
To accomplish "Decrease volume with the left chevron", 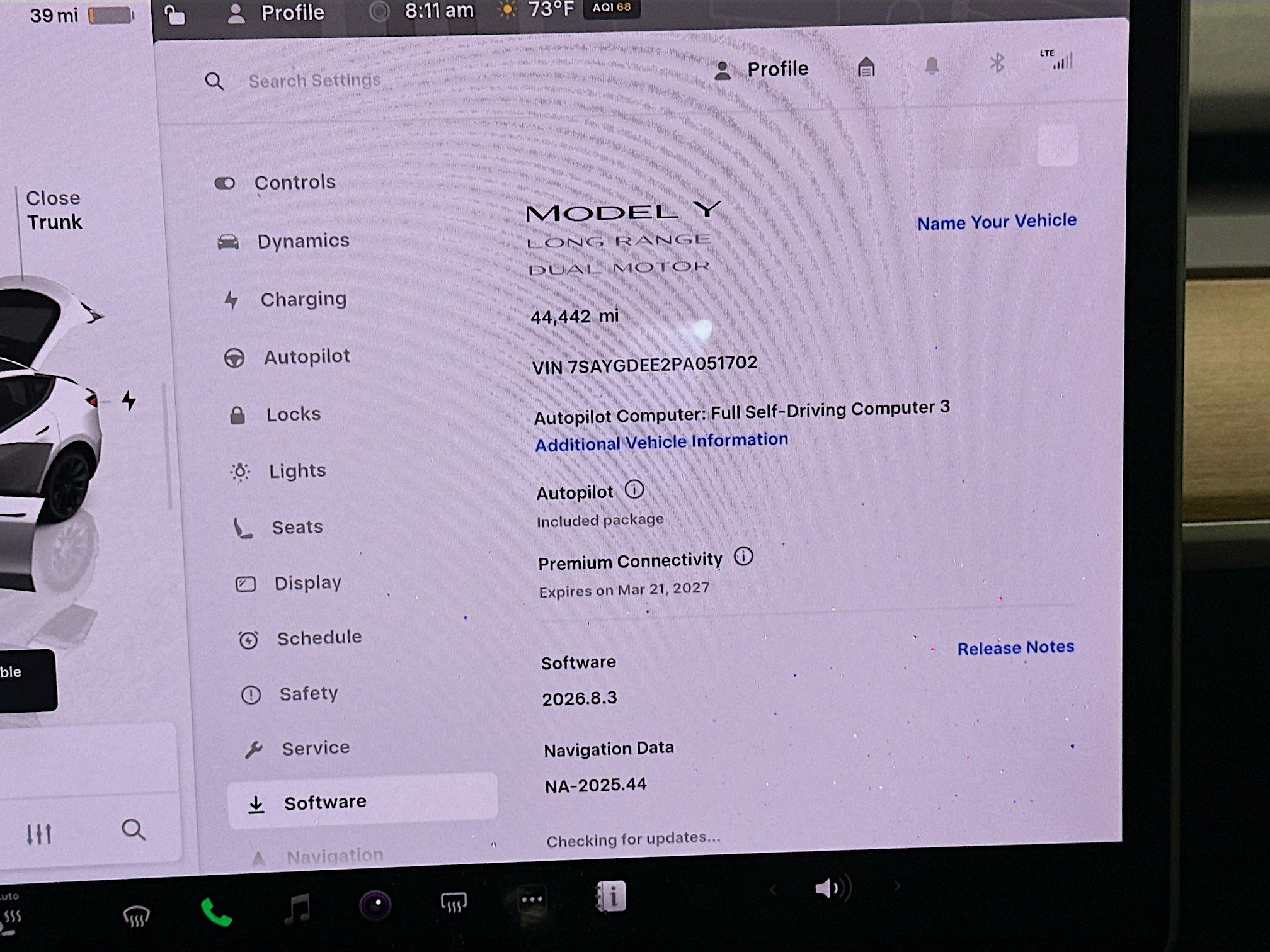I will pyautogui.click(x=773, y=890).
